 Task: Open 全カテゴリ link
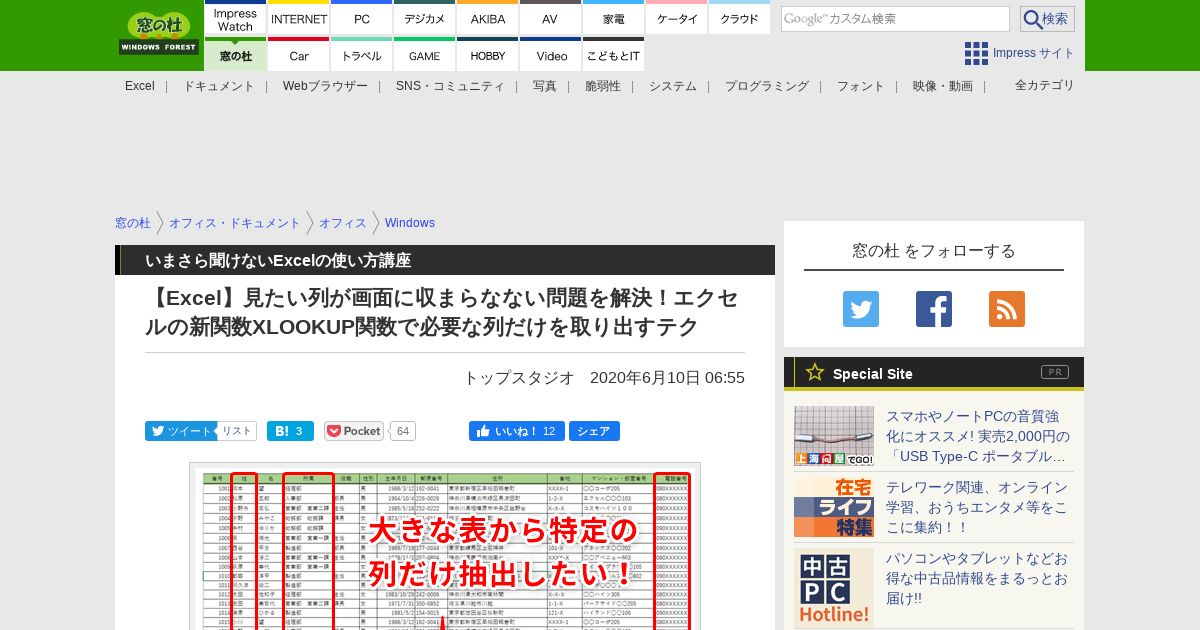coord(1045,85)
